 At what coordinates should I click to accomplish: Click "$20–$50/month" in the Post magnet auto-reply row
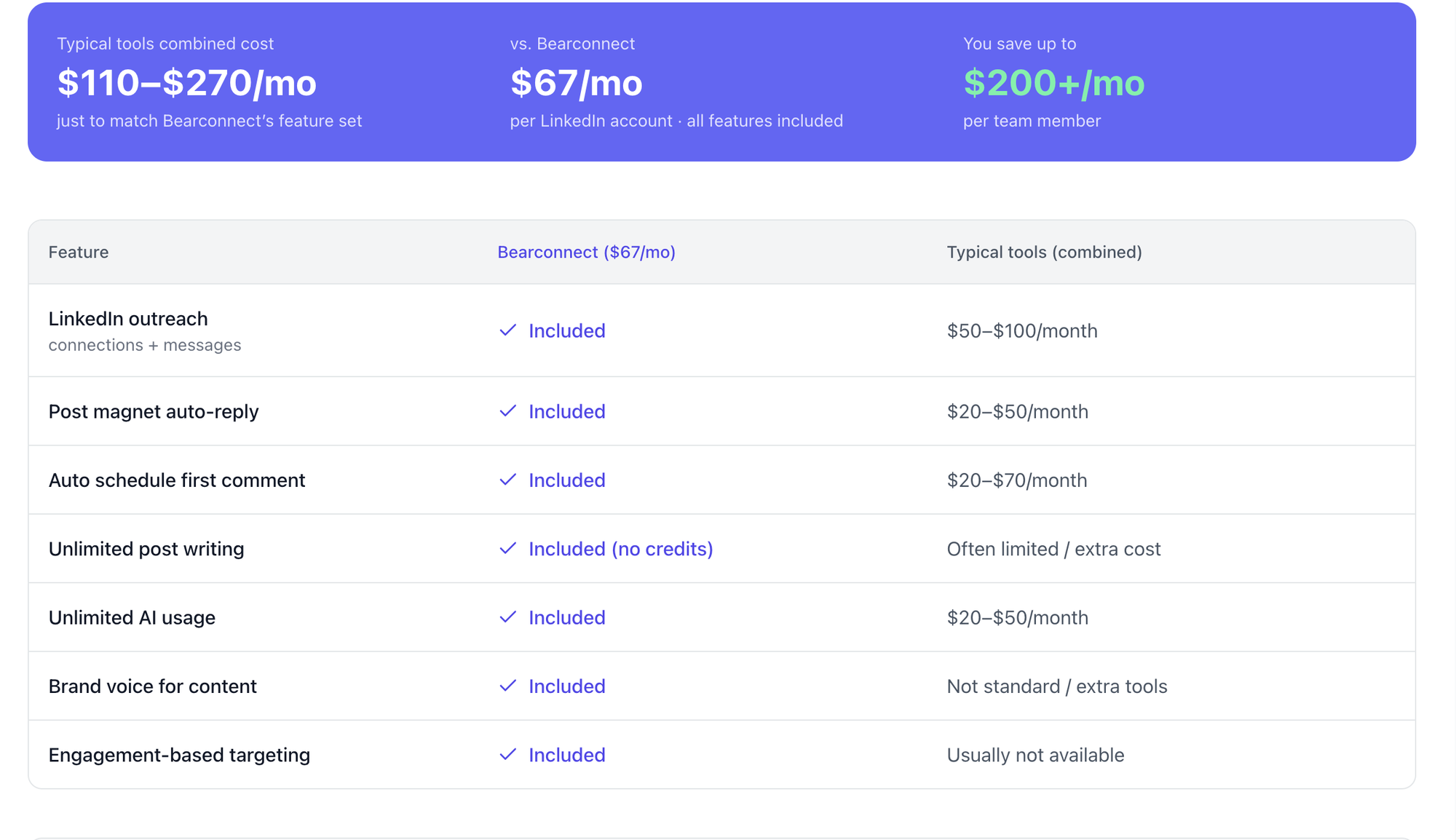click(x=1018, y=411)
